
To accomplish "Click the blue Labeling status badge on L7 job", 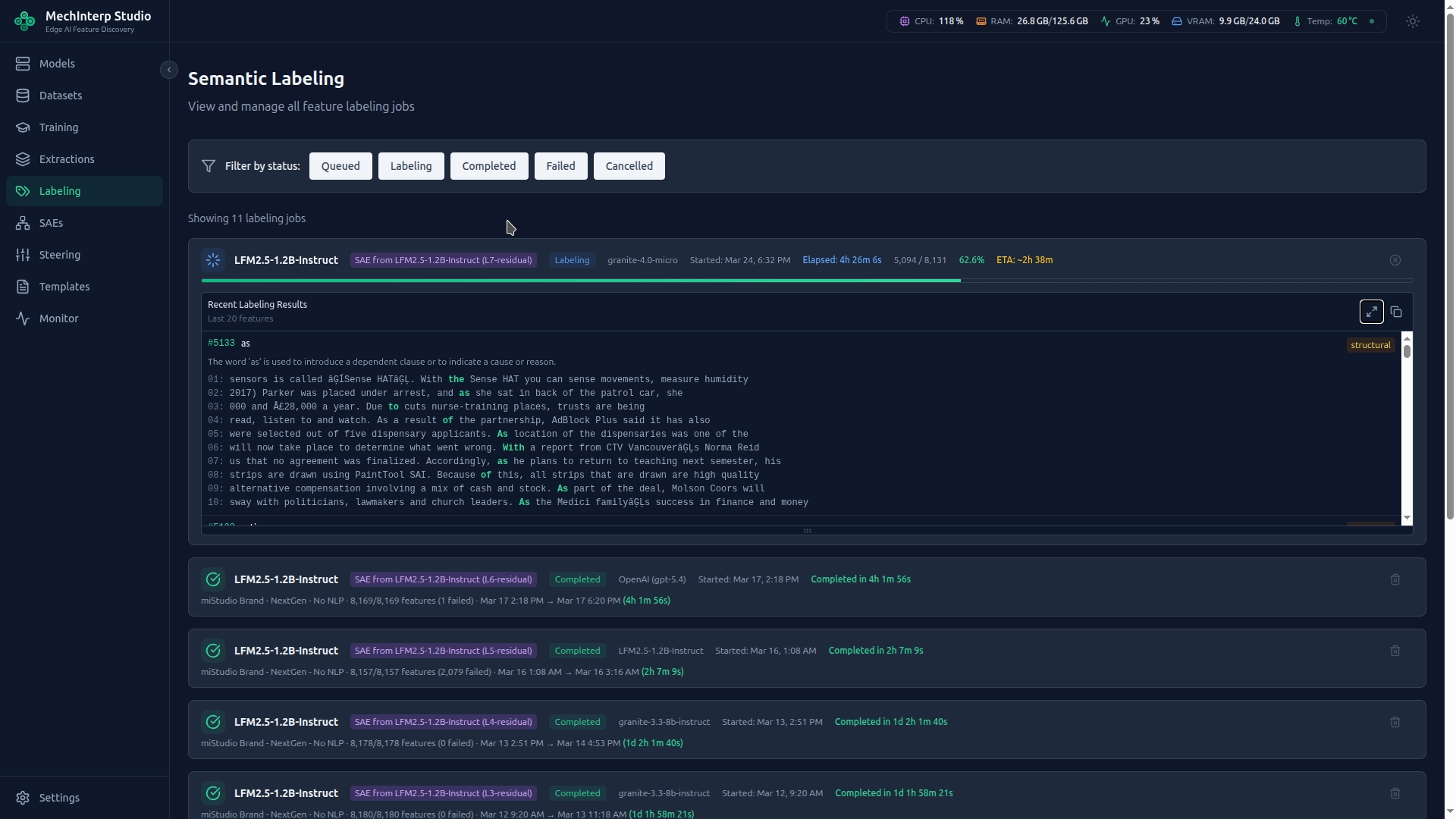I will 572,260.
